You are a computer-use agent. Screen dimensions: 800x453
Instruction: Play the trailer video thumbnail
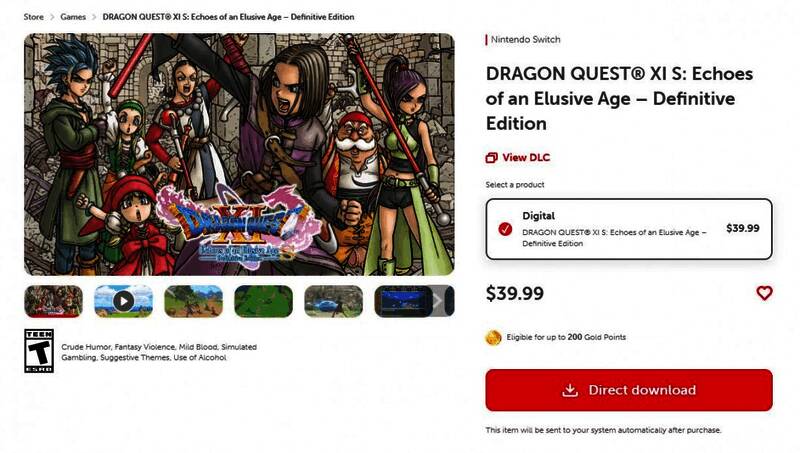coord(123,300)
